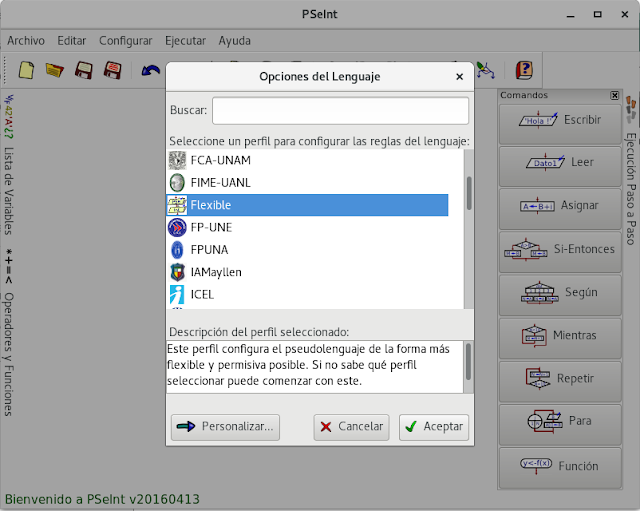
Task: Click the Buscar search field
Action: (x=340, y=111)
